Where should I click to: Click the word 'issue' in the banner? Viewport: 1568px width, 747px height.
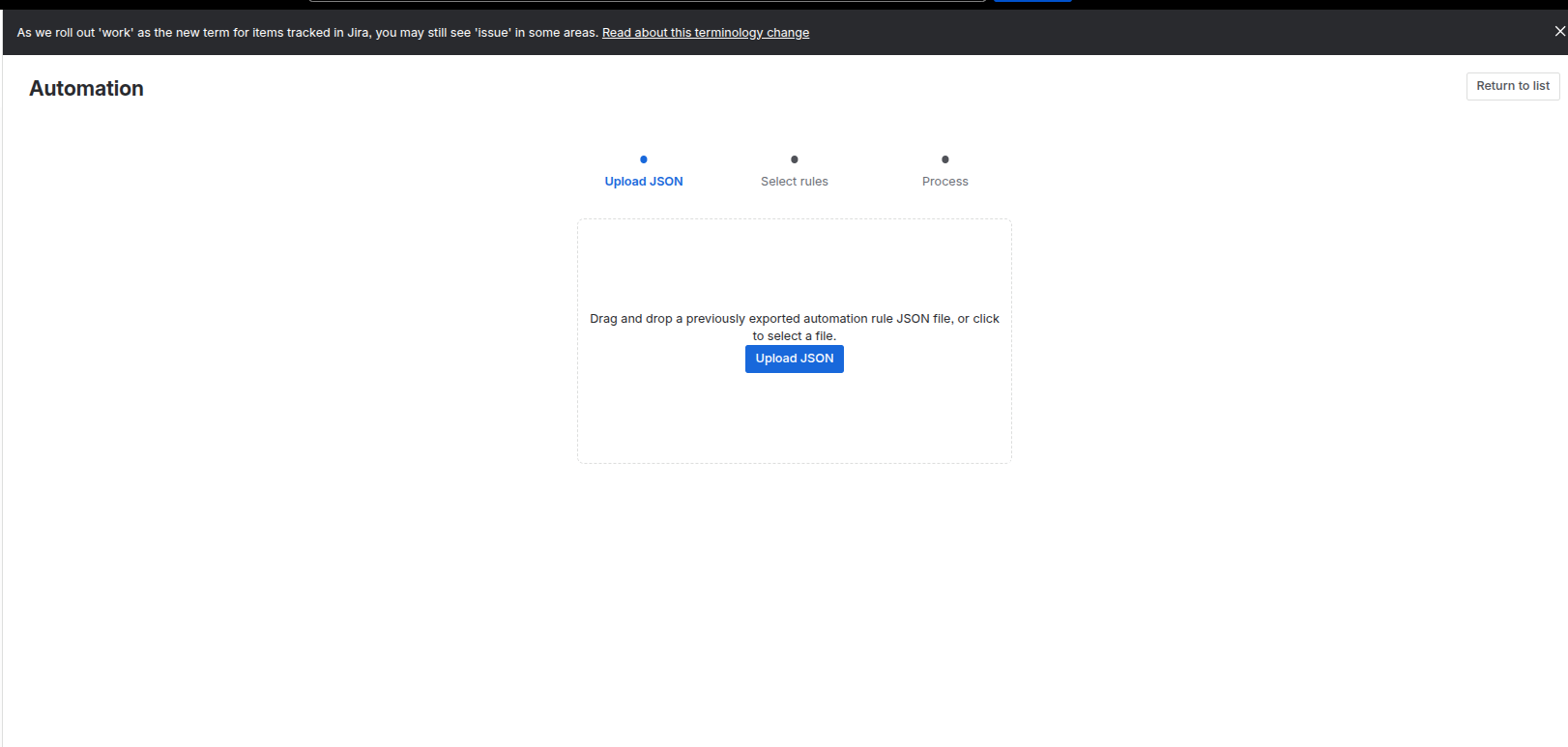pos(492,33)
